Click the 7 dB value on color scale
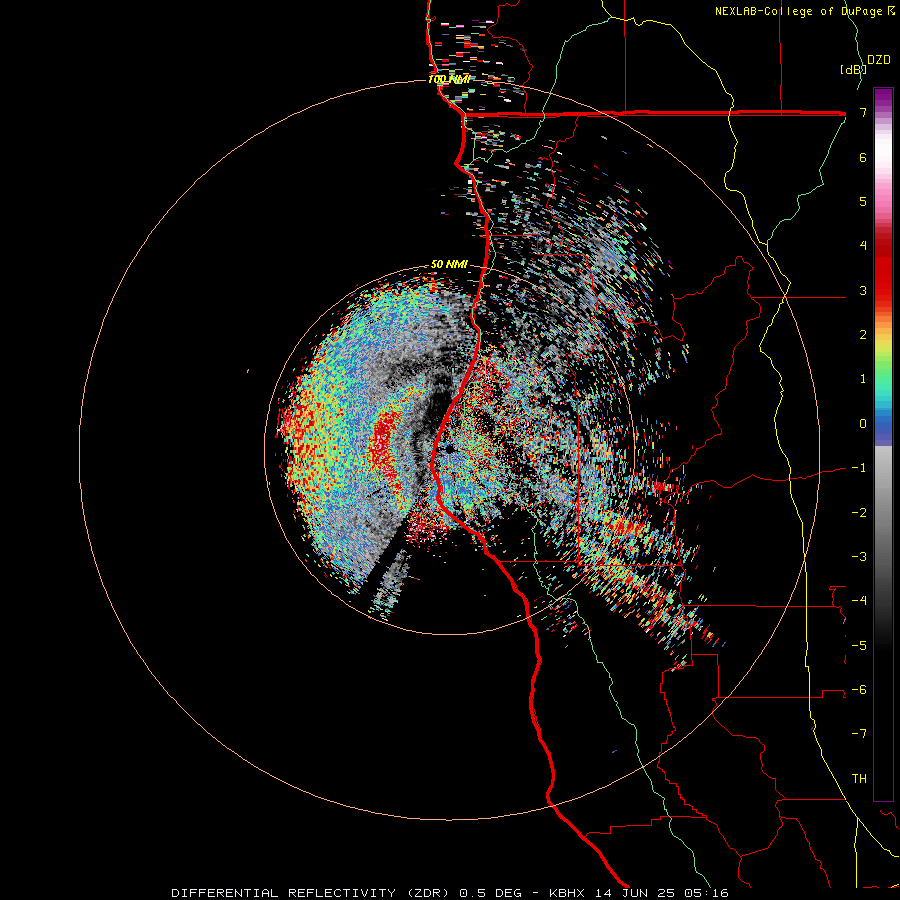 point(863,112)
